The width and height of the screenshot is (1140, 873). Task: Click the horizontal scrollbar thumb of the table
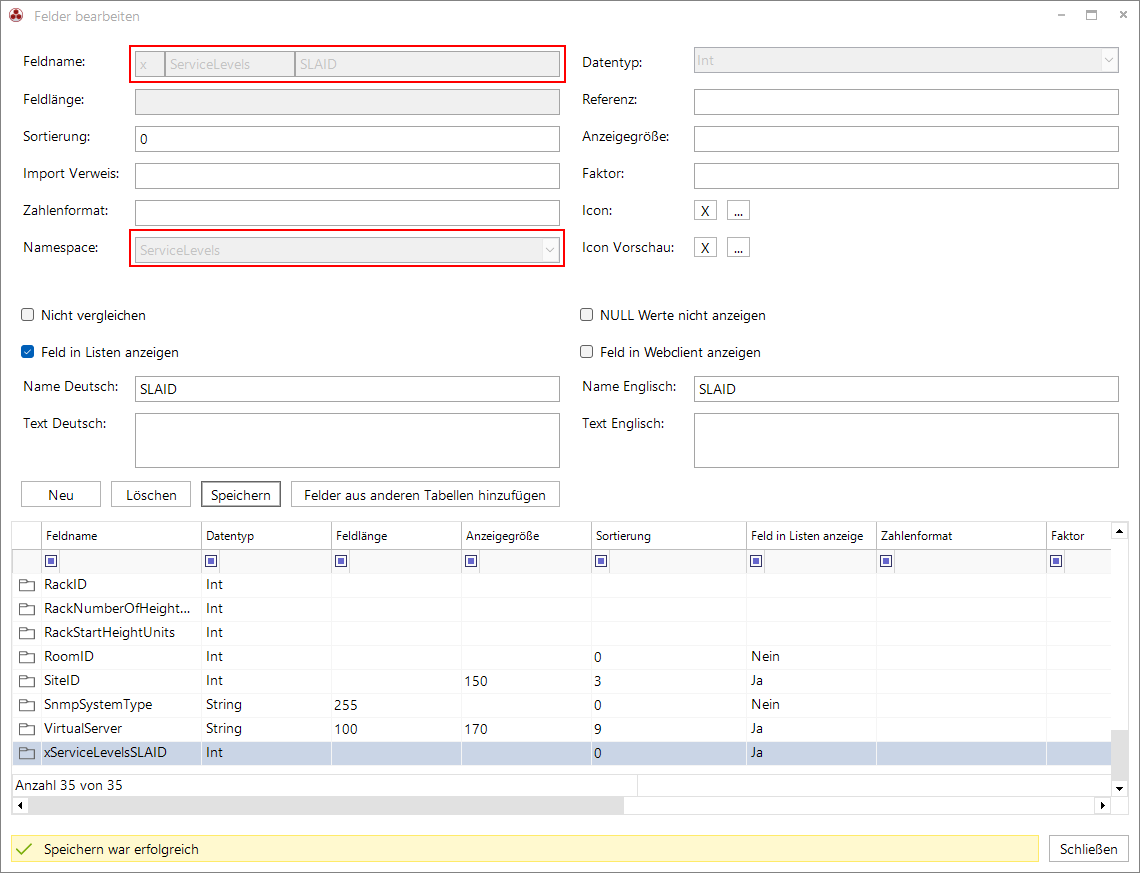326,805
